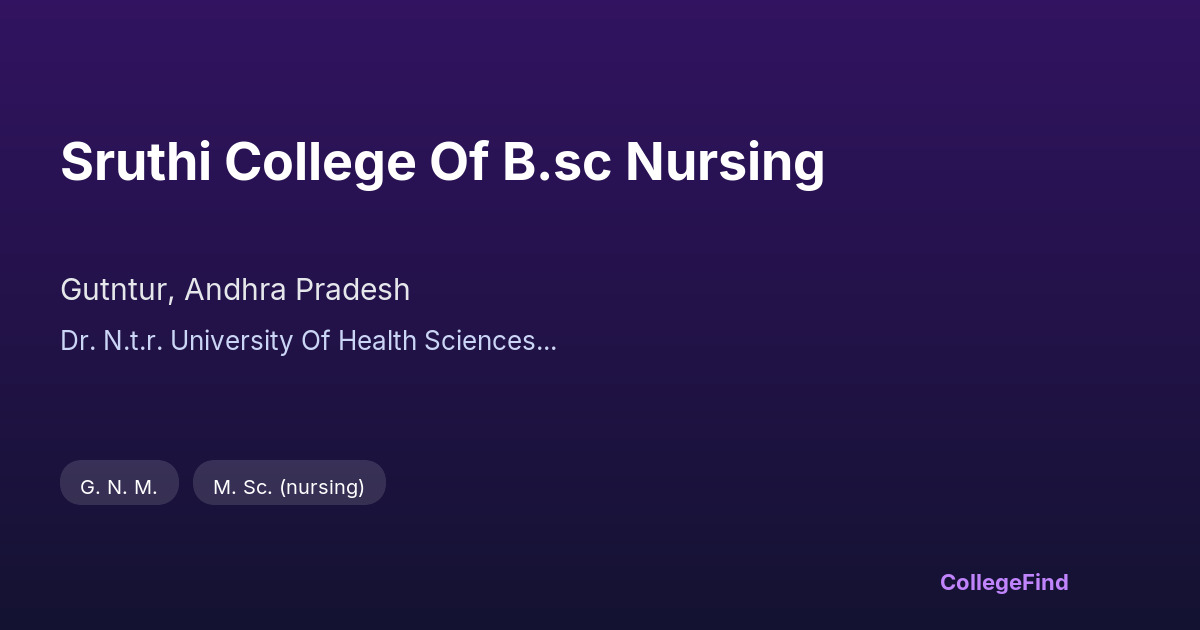Screen dimensions: 1200x630
Task: Click the word "College" in the heading
Action: (319, 162)
